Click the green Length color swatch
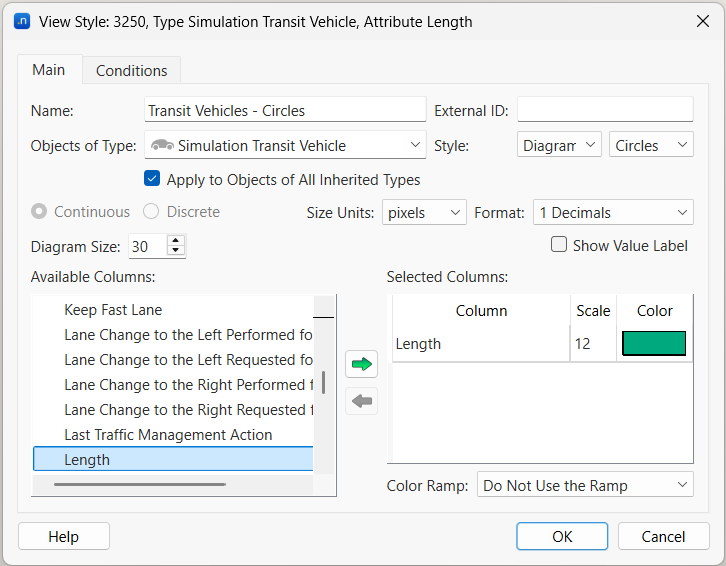This screenshot has width=726, height=566. [x=654, y=344]
